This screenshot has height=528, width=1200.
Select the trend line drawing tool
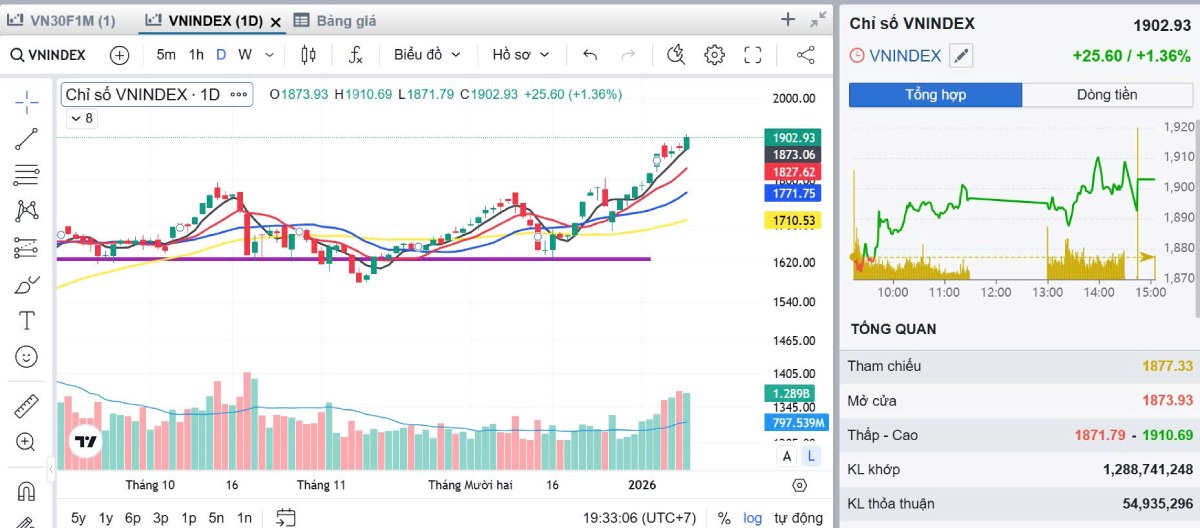[27, 139]
